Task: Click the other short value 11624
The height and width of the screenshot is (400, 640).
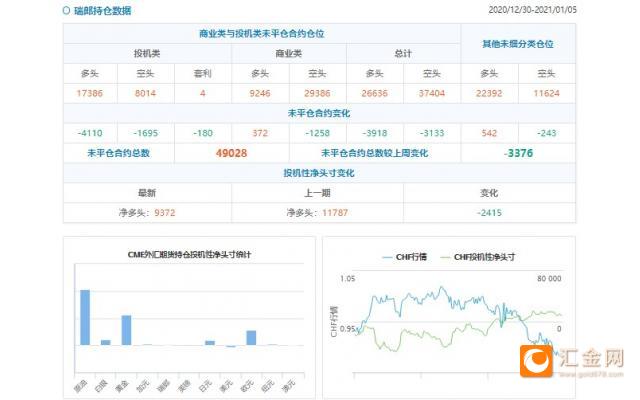Action: (546, 93)
